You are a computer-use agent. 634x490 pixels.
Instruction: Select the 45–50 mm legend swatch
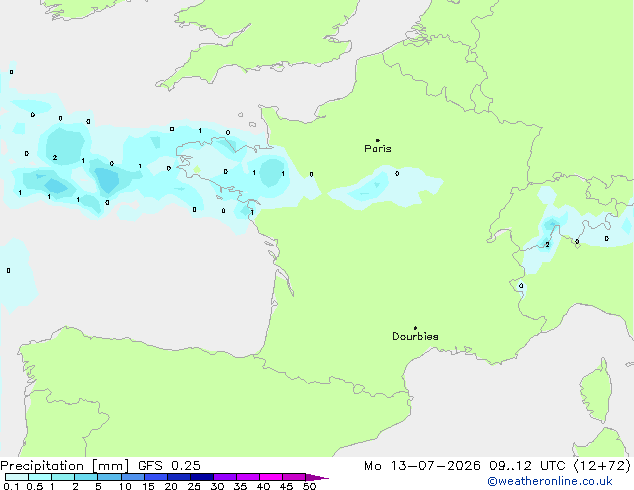(x=294, y=477)
